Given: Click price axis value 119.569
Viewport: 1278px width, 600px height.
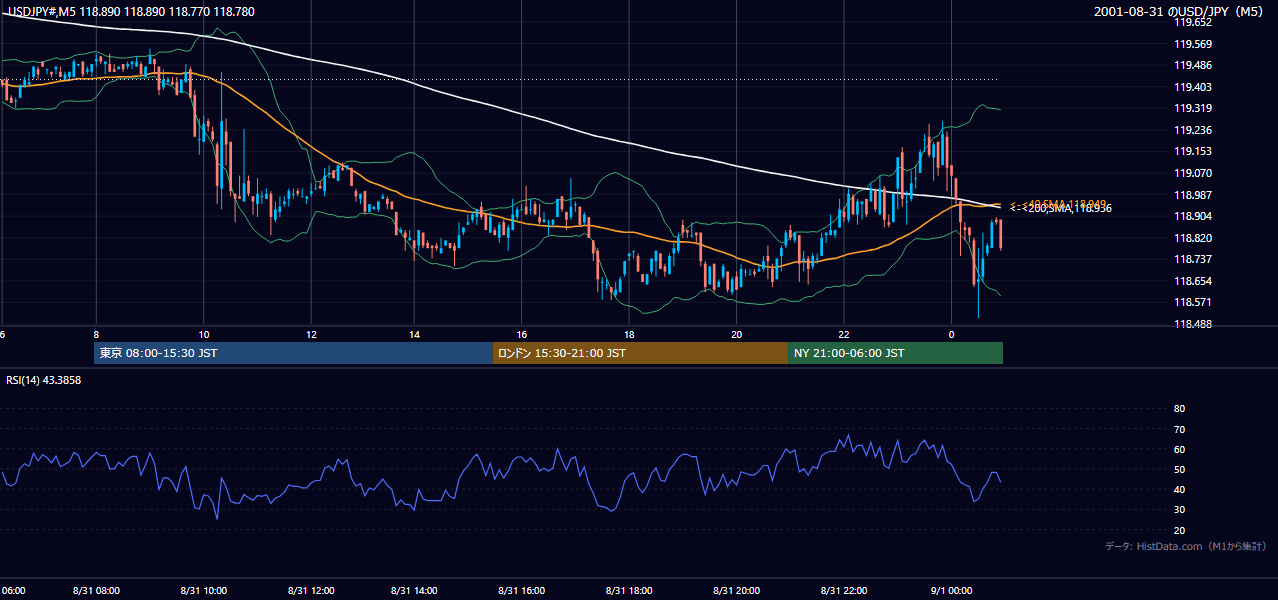Looking at the screenshot, I should (1194, 44).
